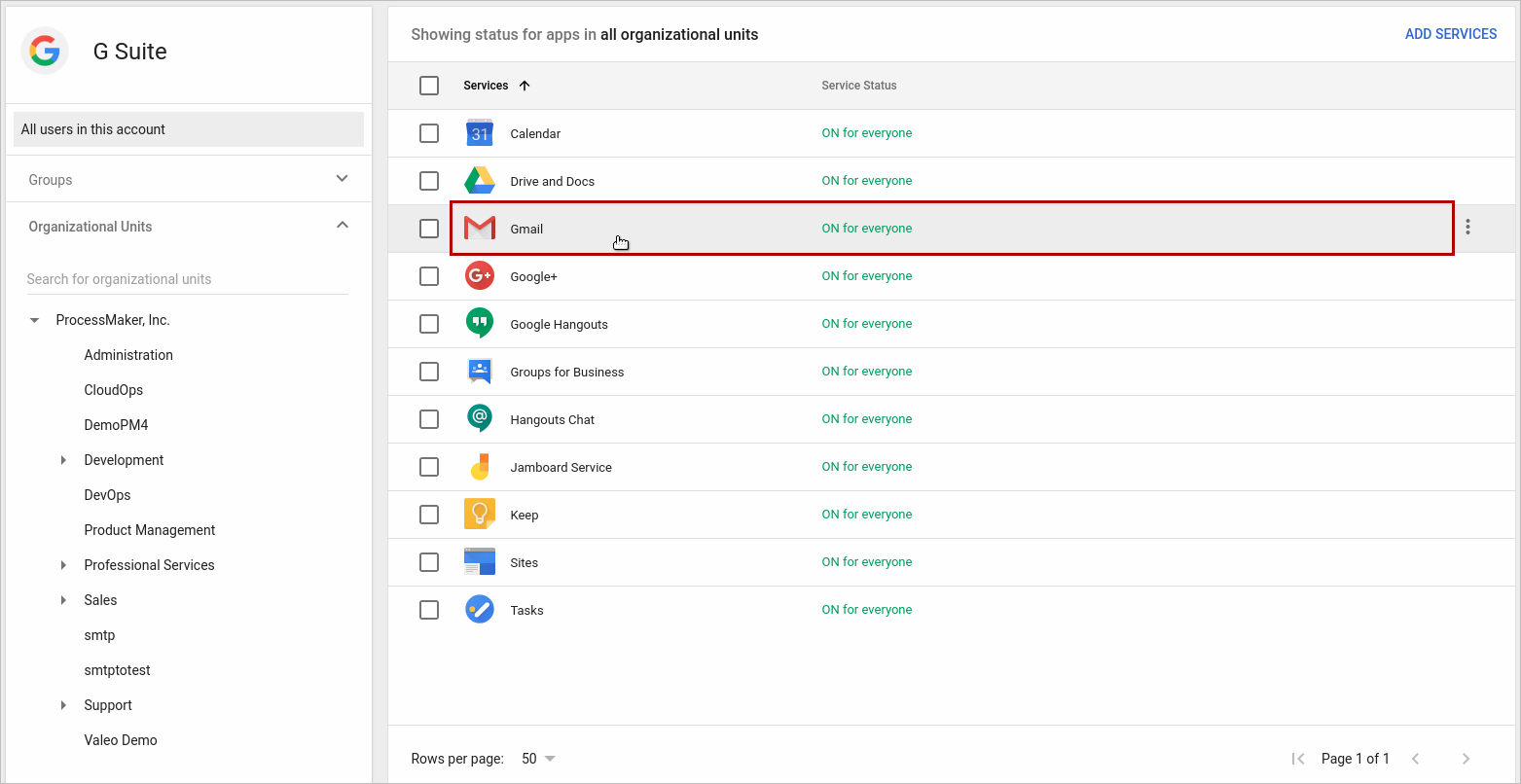This screenshot has width=1521, height=784.
Task: Select the Product Management organizational unit
Action: pyautogui.click(x=150, y=530)
